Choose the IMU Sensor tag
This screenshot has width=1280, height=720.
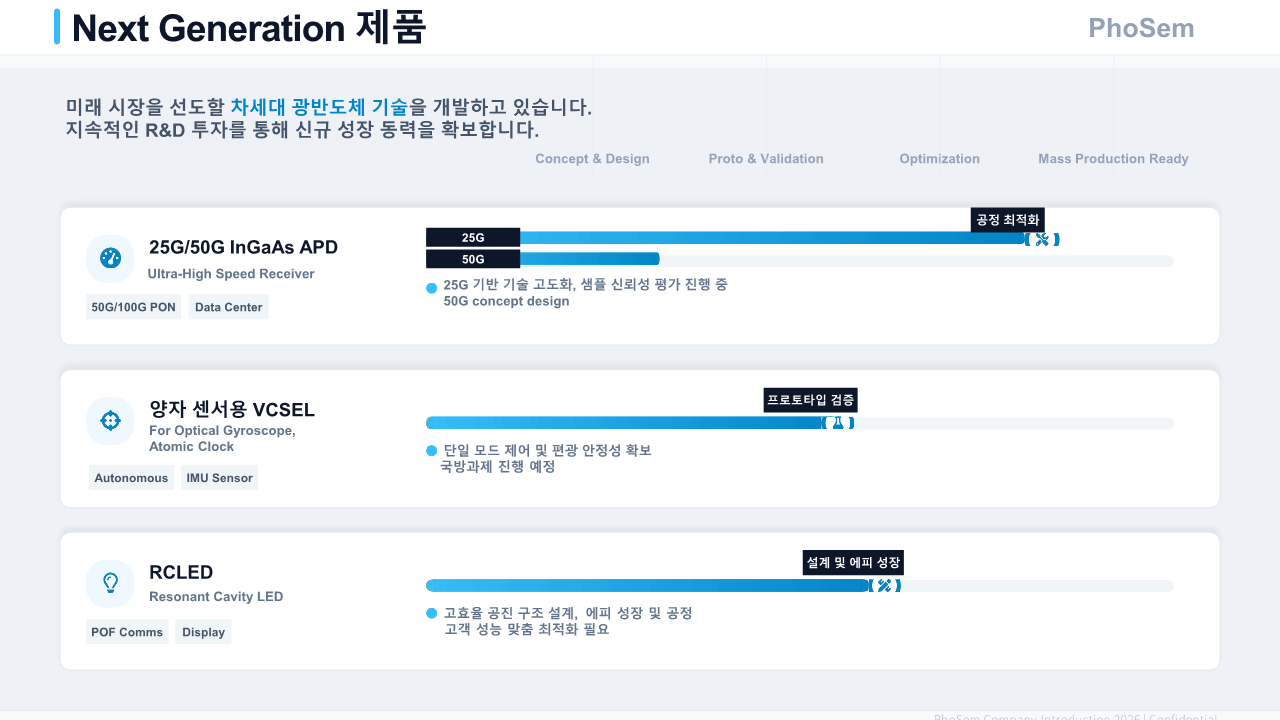(x=219, y=478)
